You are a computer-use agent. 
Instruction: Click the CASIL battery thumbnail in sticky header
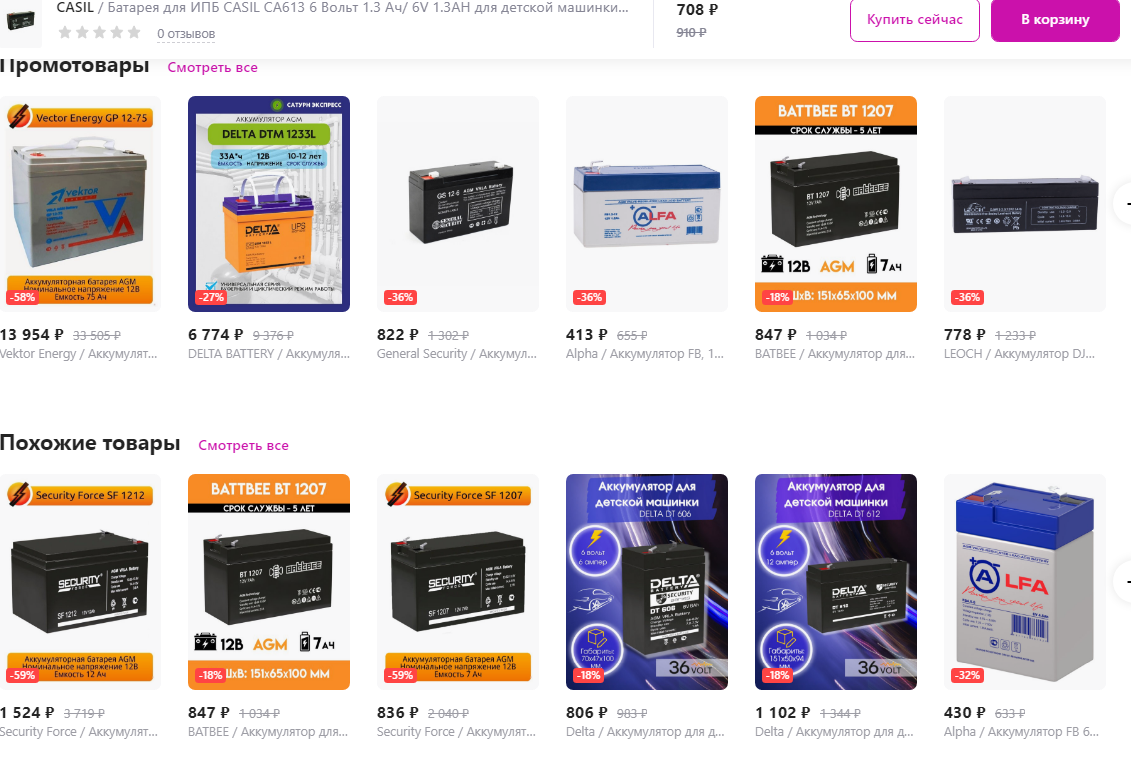click(x=20, y=20)
